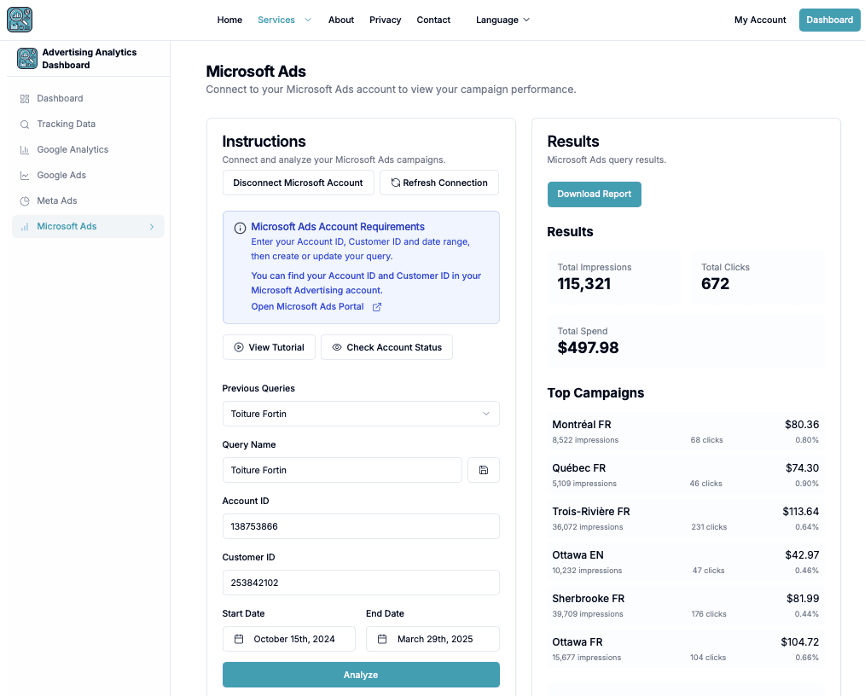Open the Privacy page from the top menu

click(x=385, y=19)
